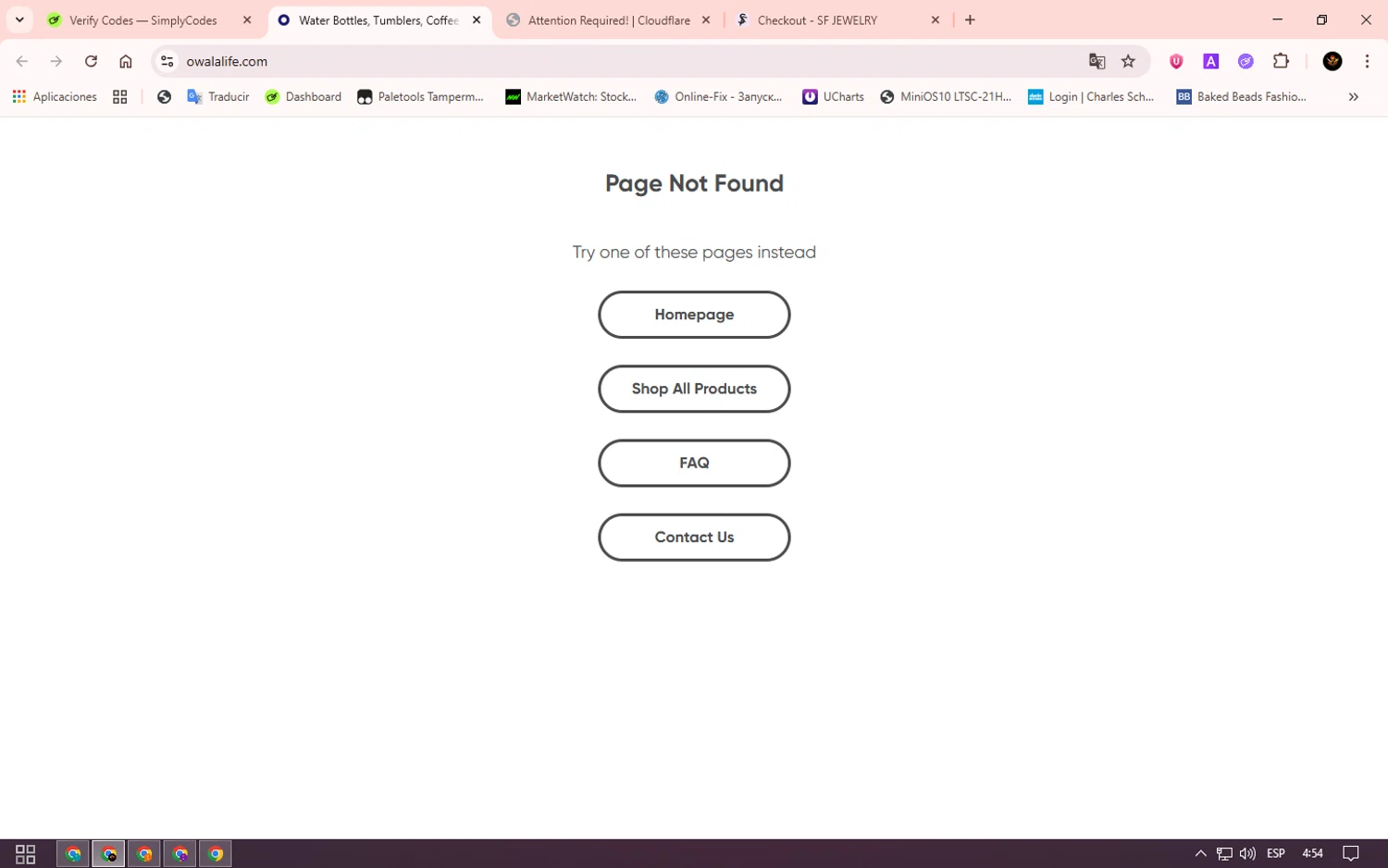This screenshot has width=1388, height=868.
Task: Open the first Chrome taskbar icon
Action: tap(73, 853)
